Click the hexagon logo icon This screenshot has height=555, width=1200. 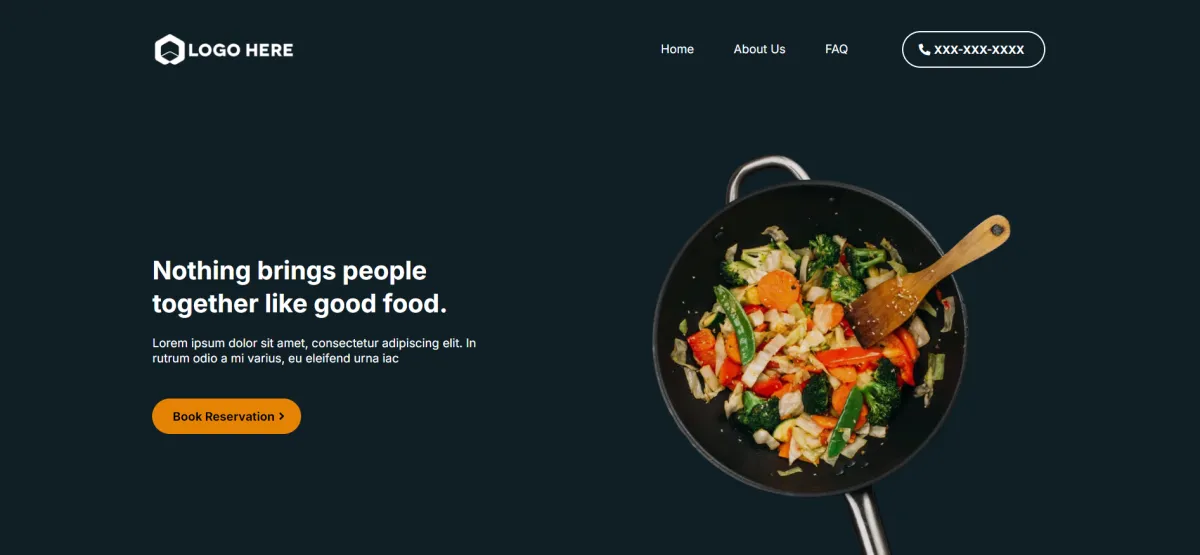(x=169, y=49)
